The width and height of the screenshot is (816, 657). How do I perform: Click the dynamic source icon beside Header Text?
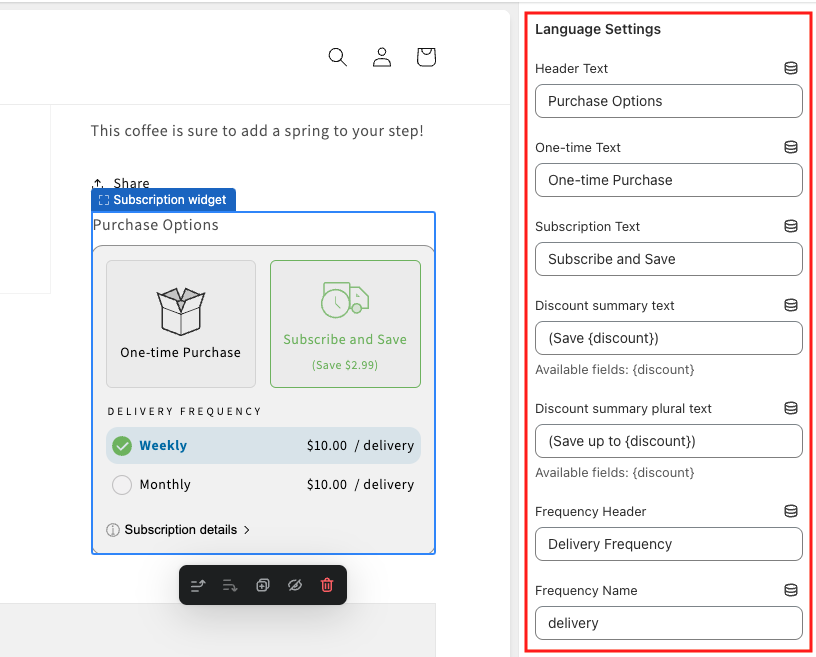(791, 68)
